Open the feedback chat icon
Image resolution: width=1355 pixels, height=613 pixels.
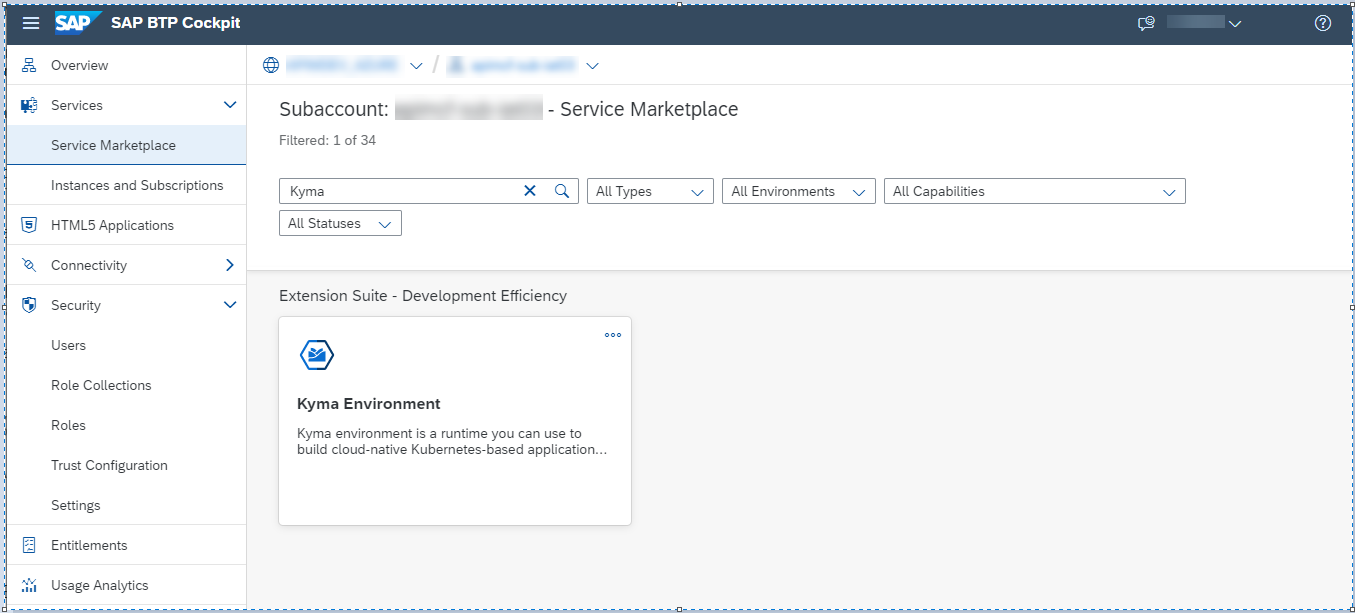click(x=1146, y=23)
